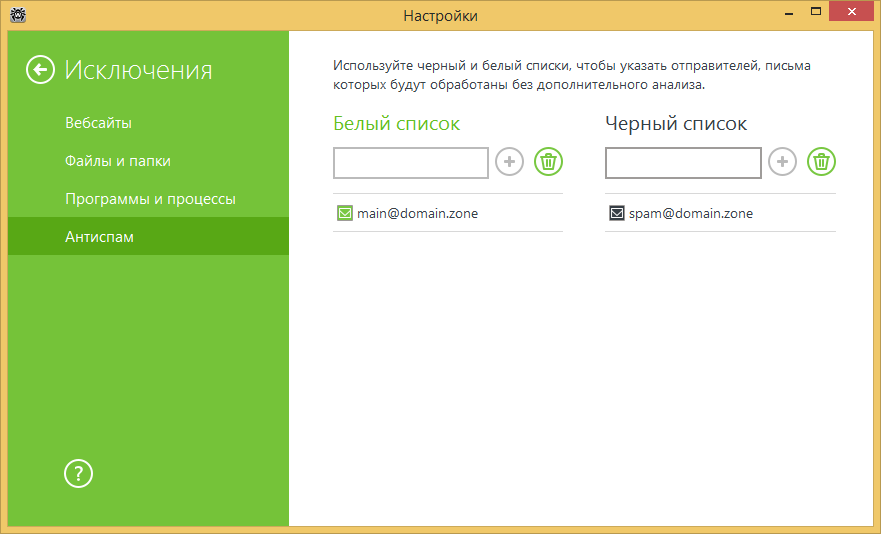Click the black envelope icon next to spam@domain.zone

point(616,213)
